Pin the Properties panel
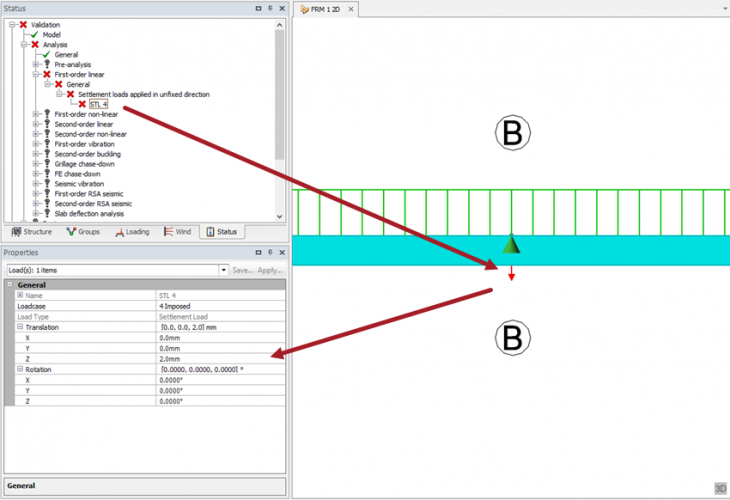The width and height of the screenshot is (730, 500). [x=270, y=252]
